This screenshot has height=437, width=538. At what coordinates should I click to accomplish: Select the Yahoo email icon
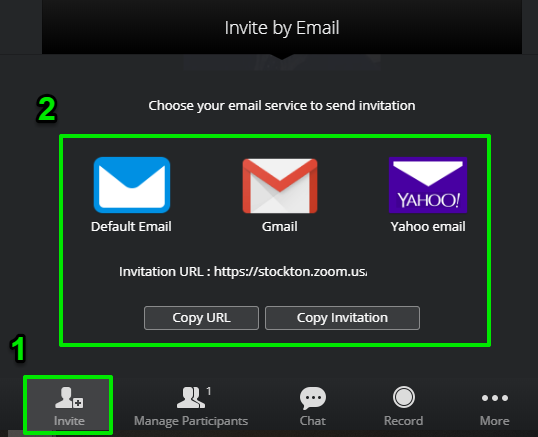click(428, 185)
